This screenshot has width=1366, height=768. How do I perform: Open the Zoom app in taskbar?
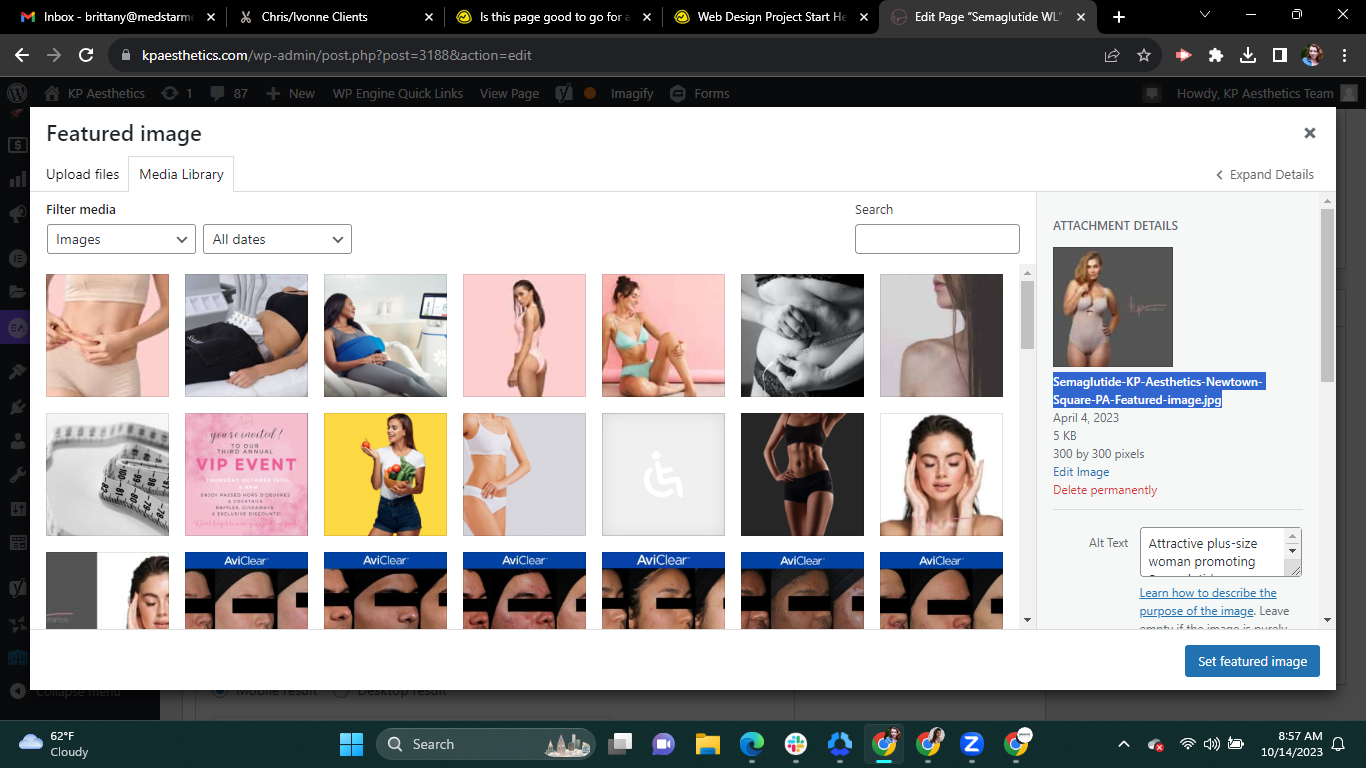(970, 744)
